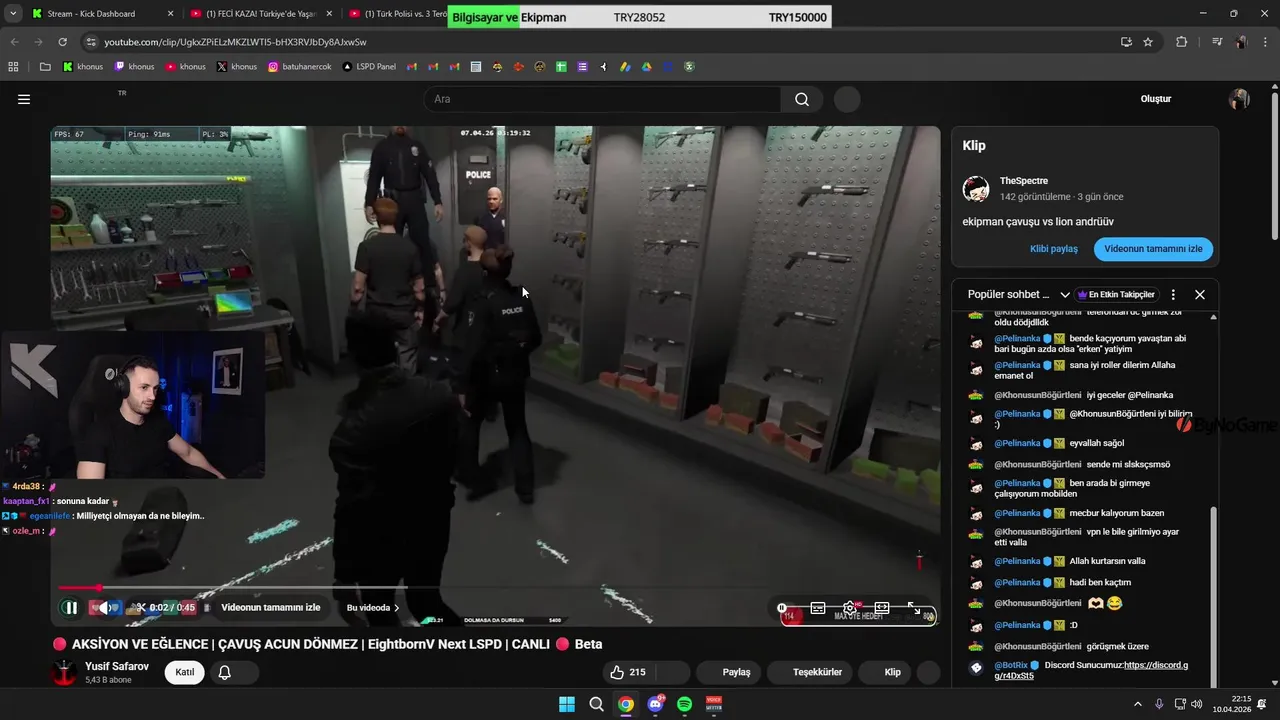Open the Kick khonus bookmark

[83, 67]
